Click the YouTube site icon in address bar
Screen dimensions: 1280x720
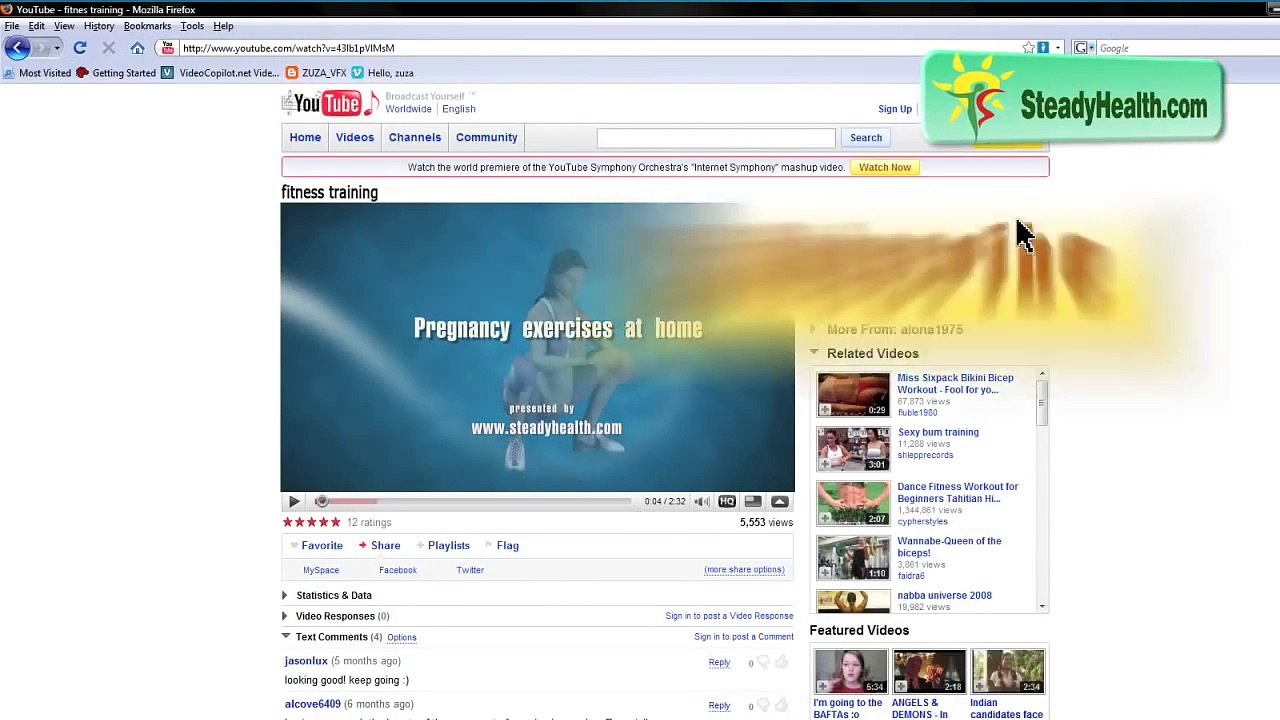(167, 48)
